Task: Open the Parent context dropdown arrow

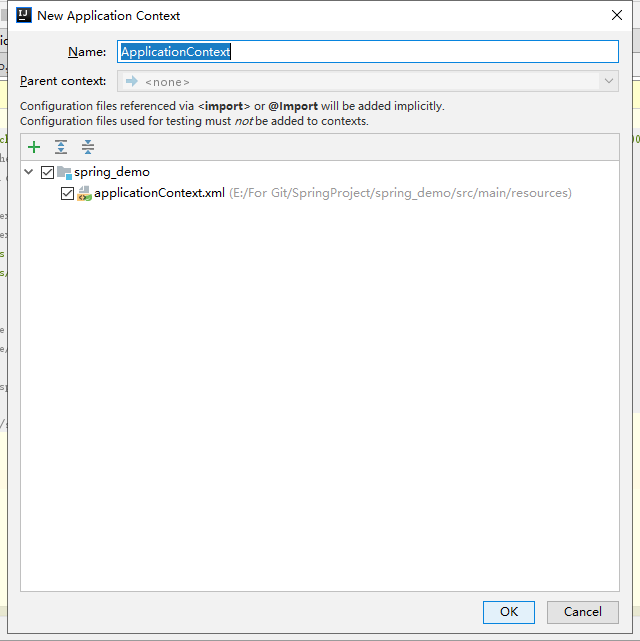Action: [609, 81]
